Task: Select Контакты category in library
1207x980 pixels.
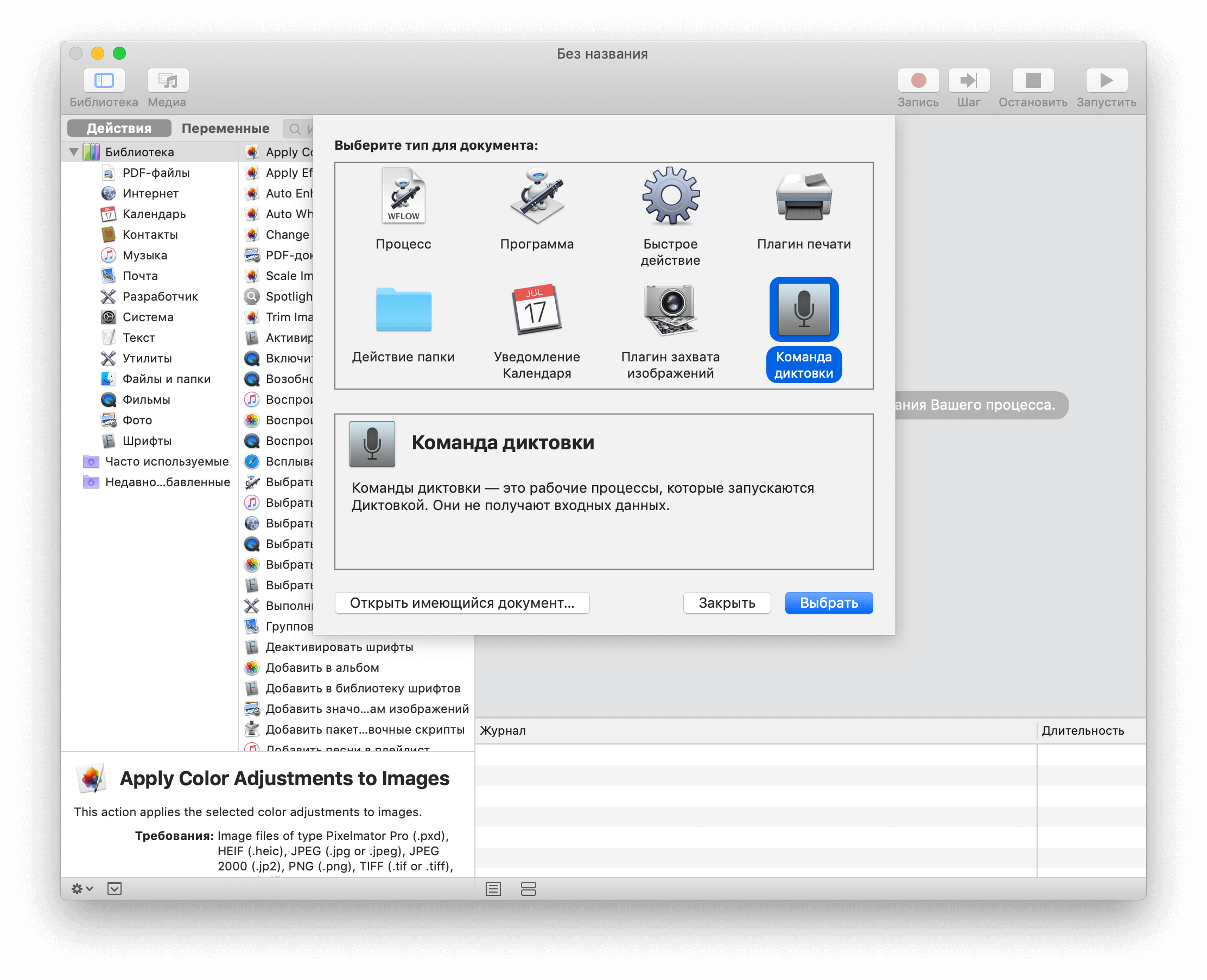Action: coord(149,234)
